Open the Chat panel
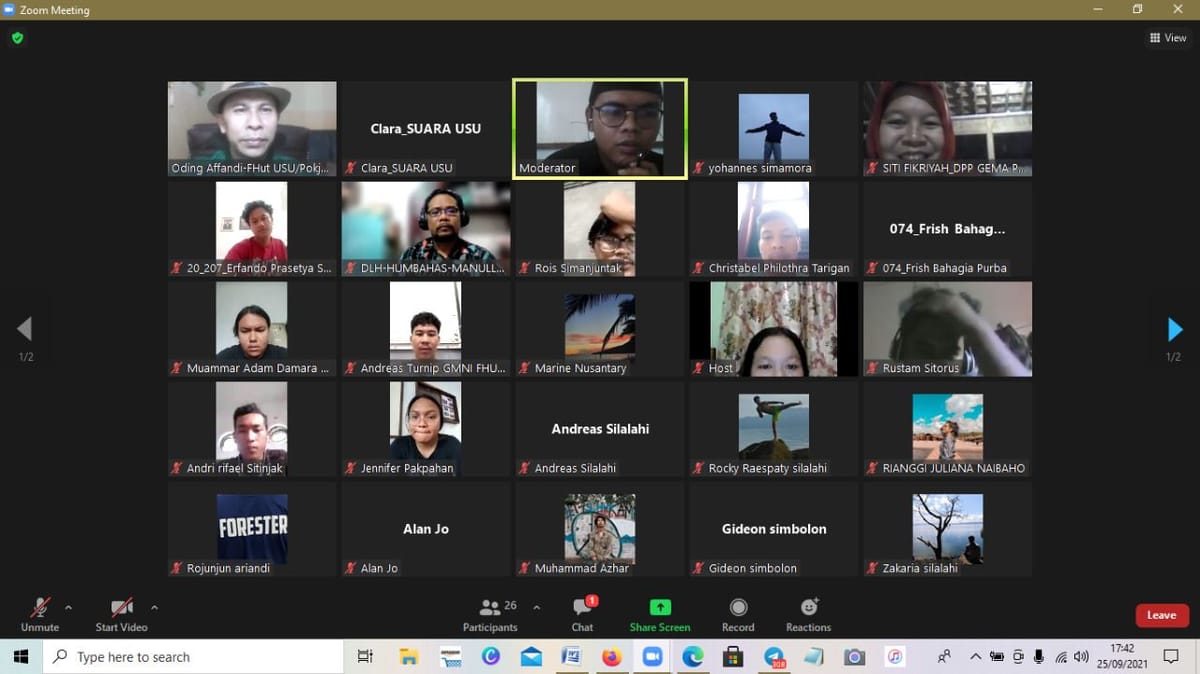This screenshot has width=1200, height=674. [x=582, y=614]
